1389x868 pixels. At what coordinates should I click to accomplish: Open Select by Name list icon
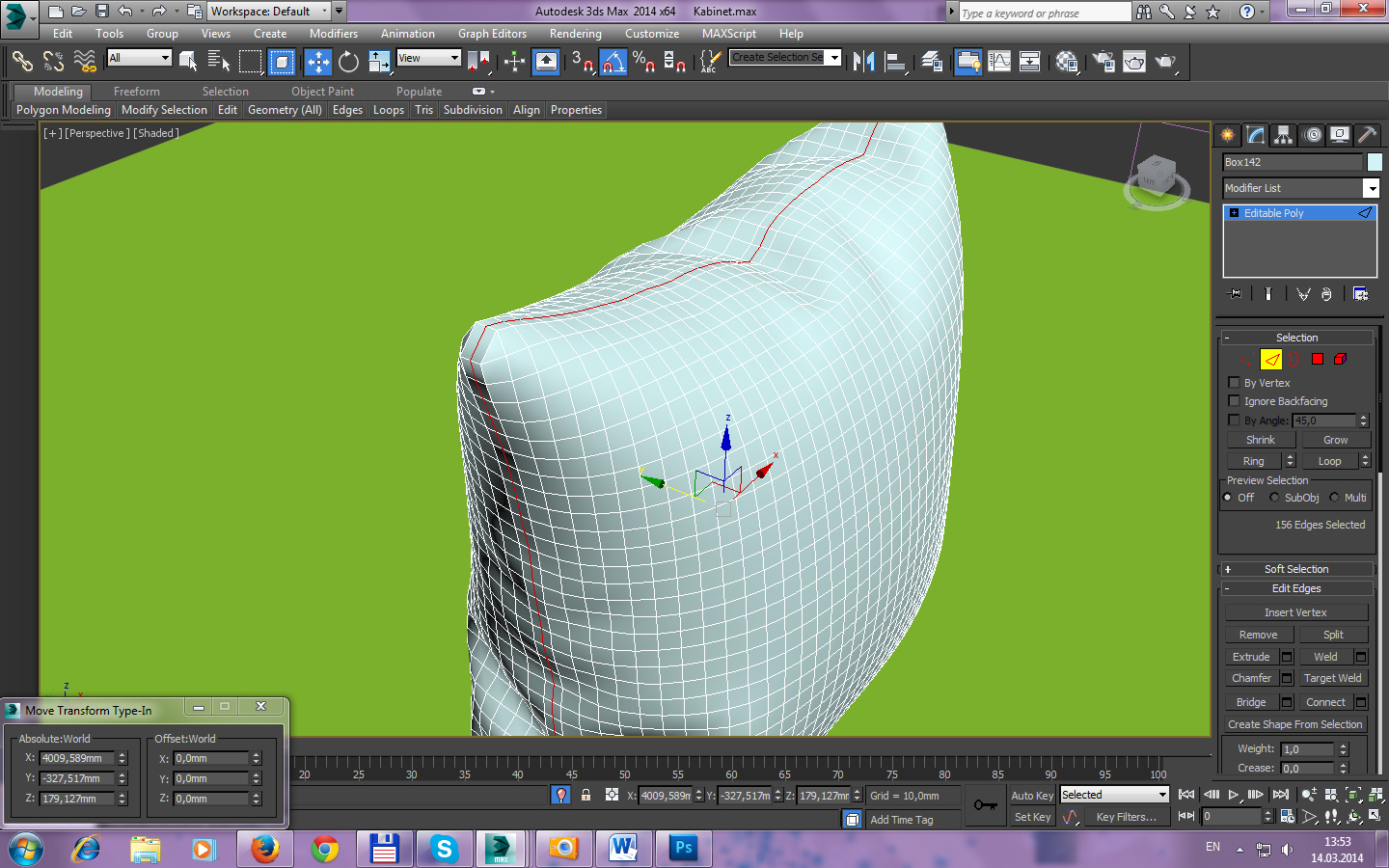coord(219,62)
